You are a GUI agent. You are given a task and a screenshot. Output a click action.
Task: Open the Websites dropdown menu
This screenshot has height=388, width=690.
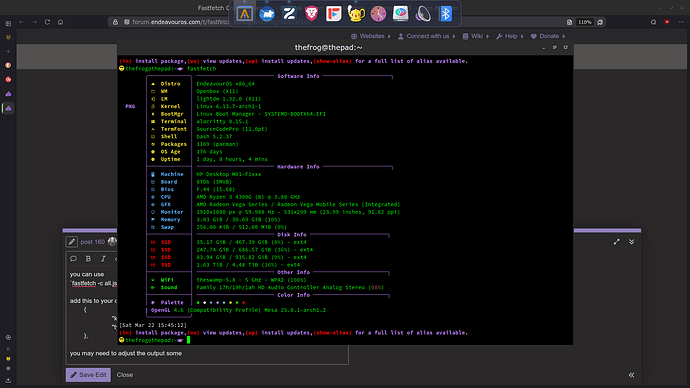(371, 36)
